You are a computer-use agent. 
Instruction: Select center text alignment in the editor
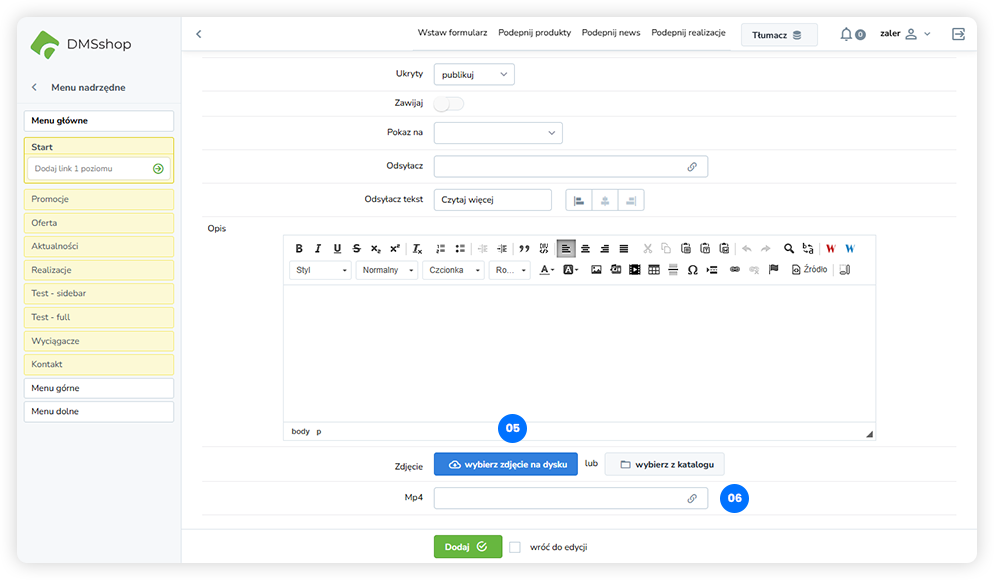(x=586, y=249)
